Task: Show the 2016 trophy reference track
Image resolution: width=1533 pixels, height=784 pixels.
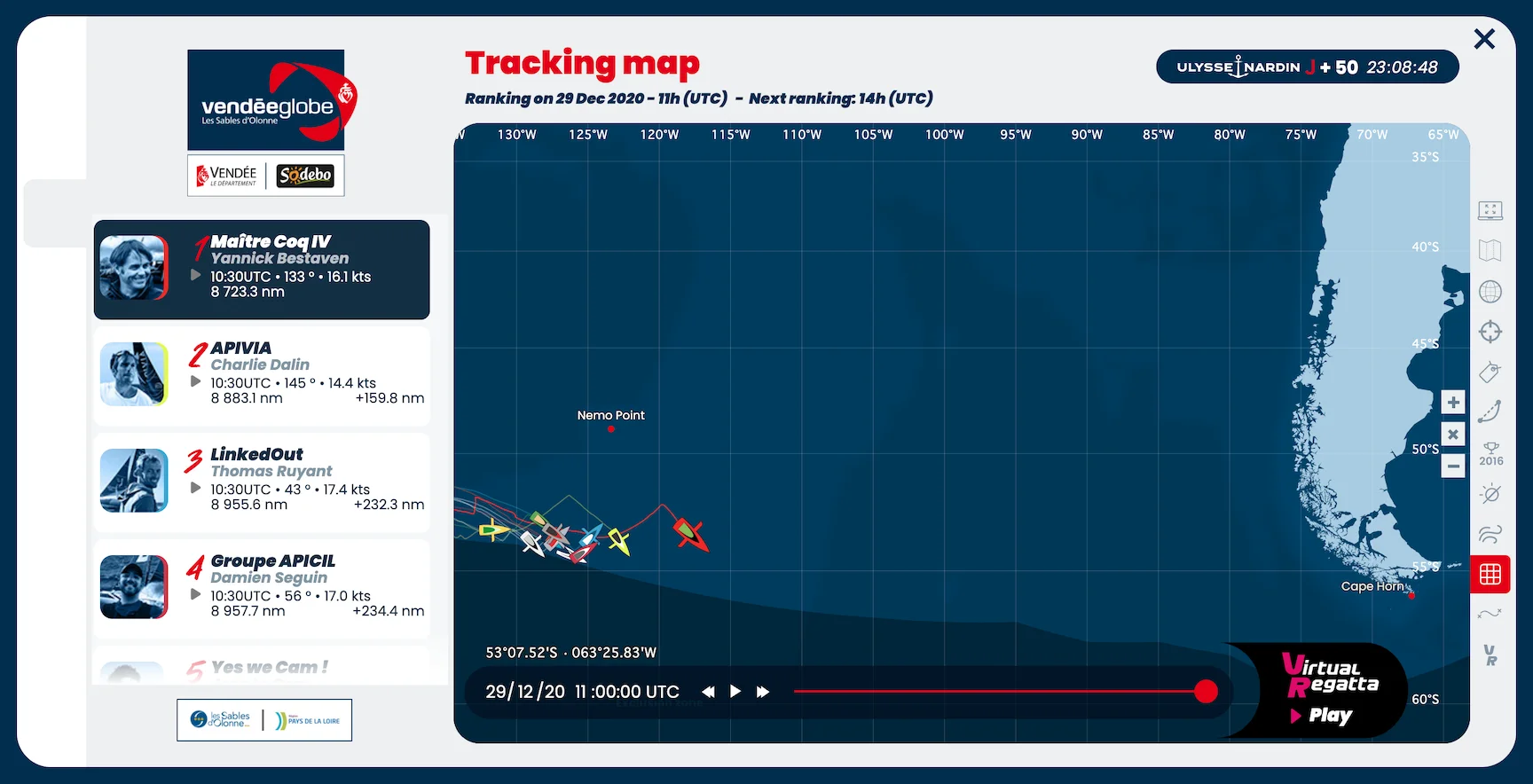Action: (1491, 453)
